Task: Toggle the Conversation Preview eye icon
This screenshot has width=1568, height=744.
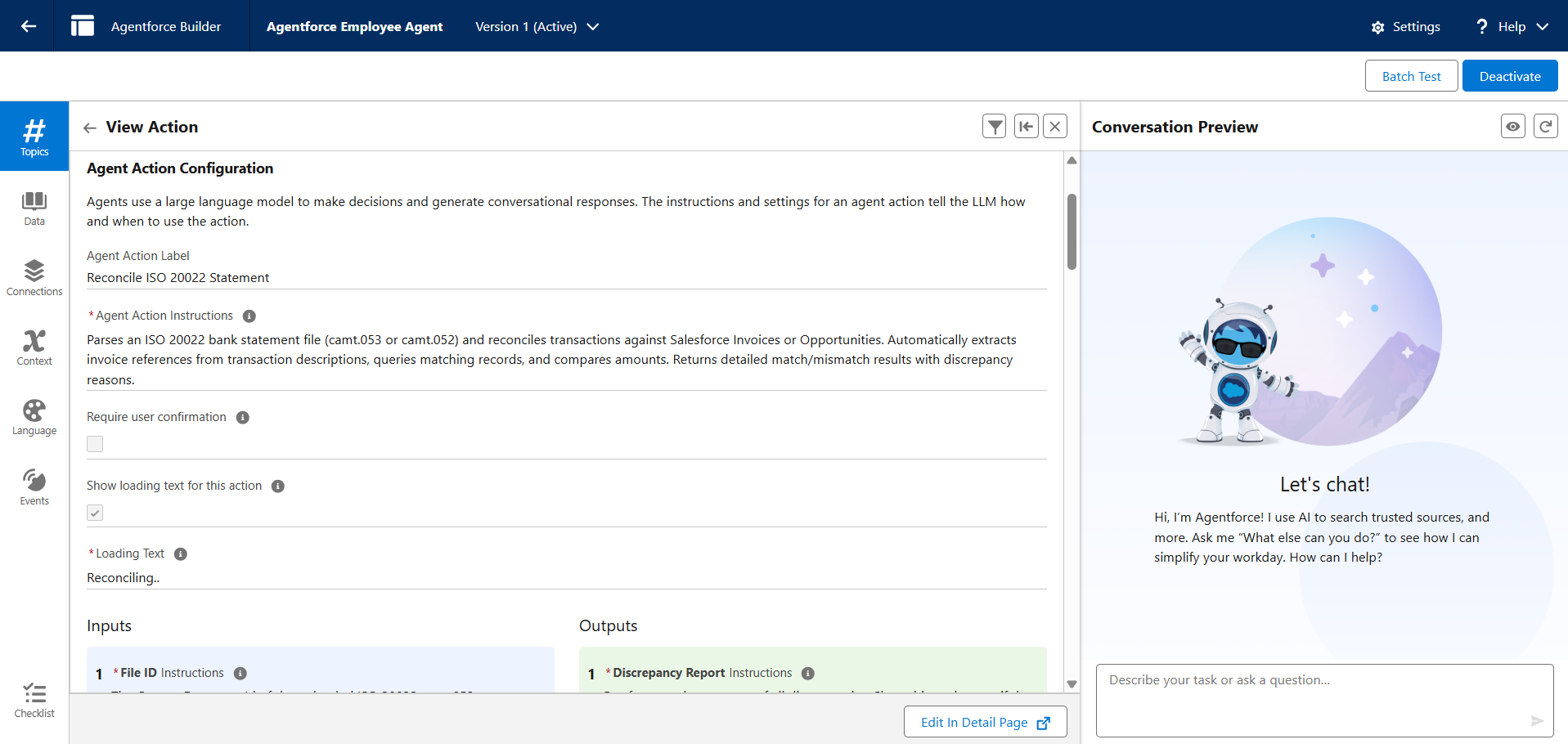Action: tap(1513, 126)
